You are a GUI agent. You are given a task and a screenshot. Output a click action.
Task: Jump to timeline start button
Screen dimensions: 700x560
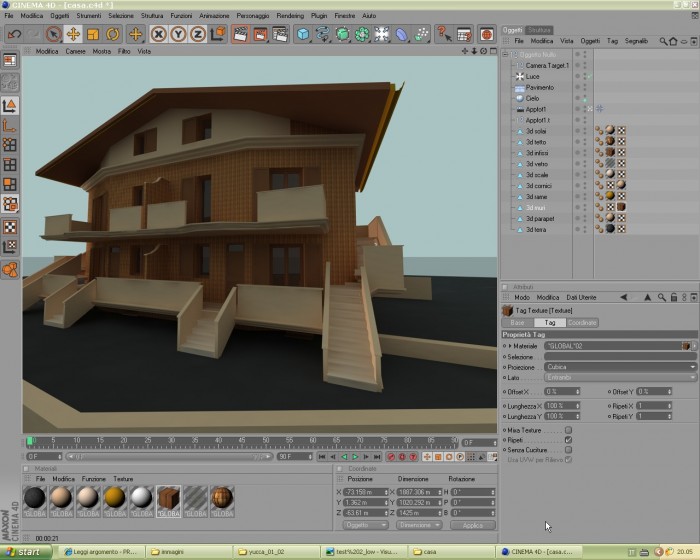(322, 457)
